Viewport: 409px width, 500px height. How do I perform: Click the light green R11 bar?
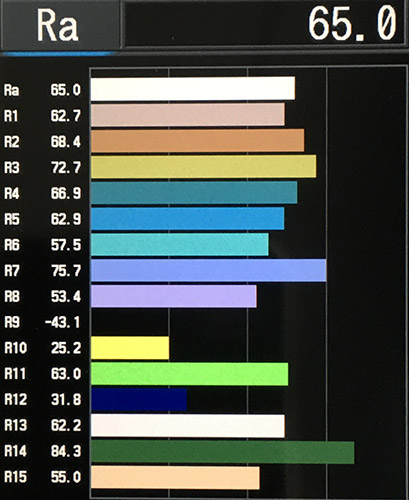tap(190, 374)
